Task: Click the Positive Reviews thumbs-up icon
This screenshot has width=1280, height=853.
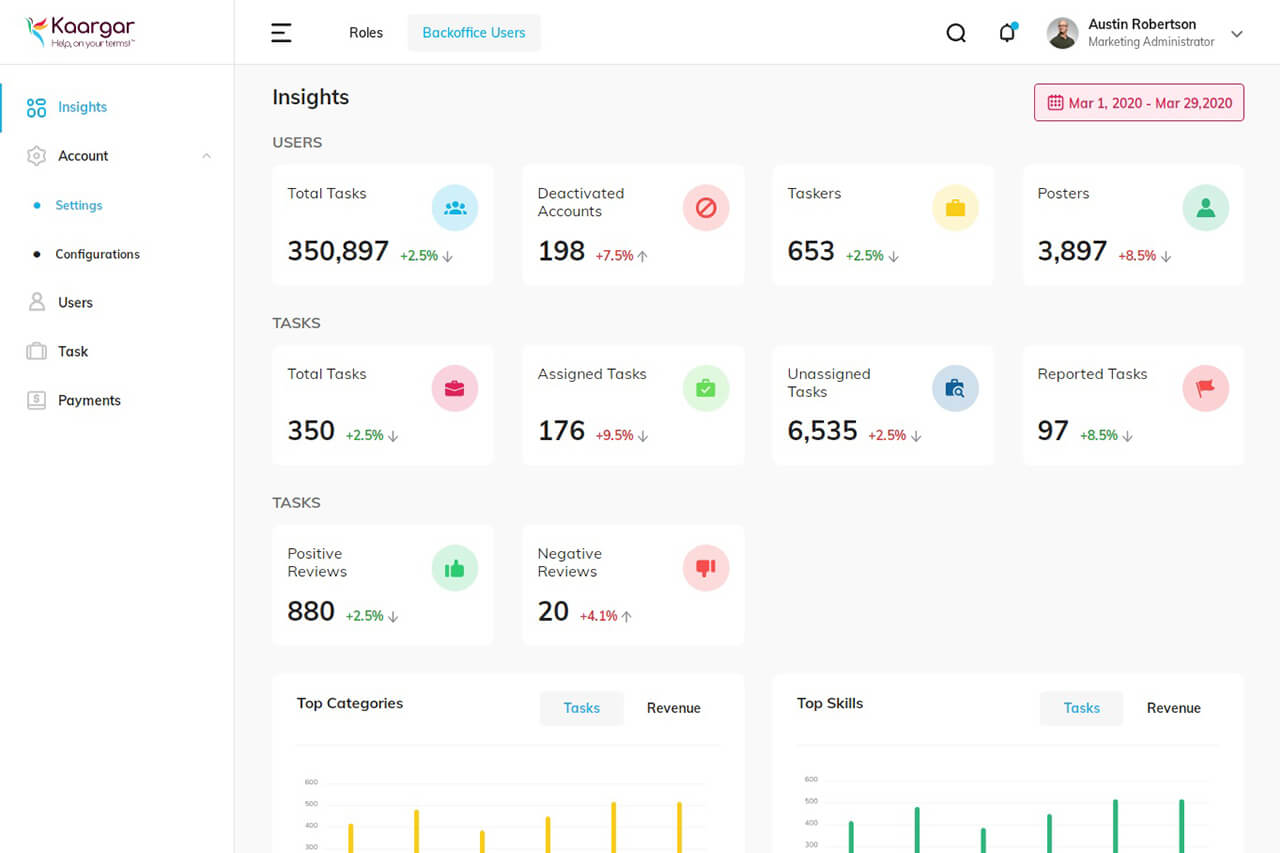Action: click(455, 568)
